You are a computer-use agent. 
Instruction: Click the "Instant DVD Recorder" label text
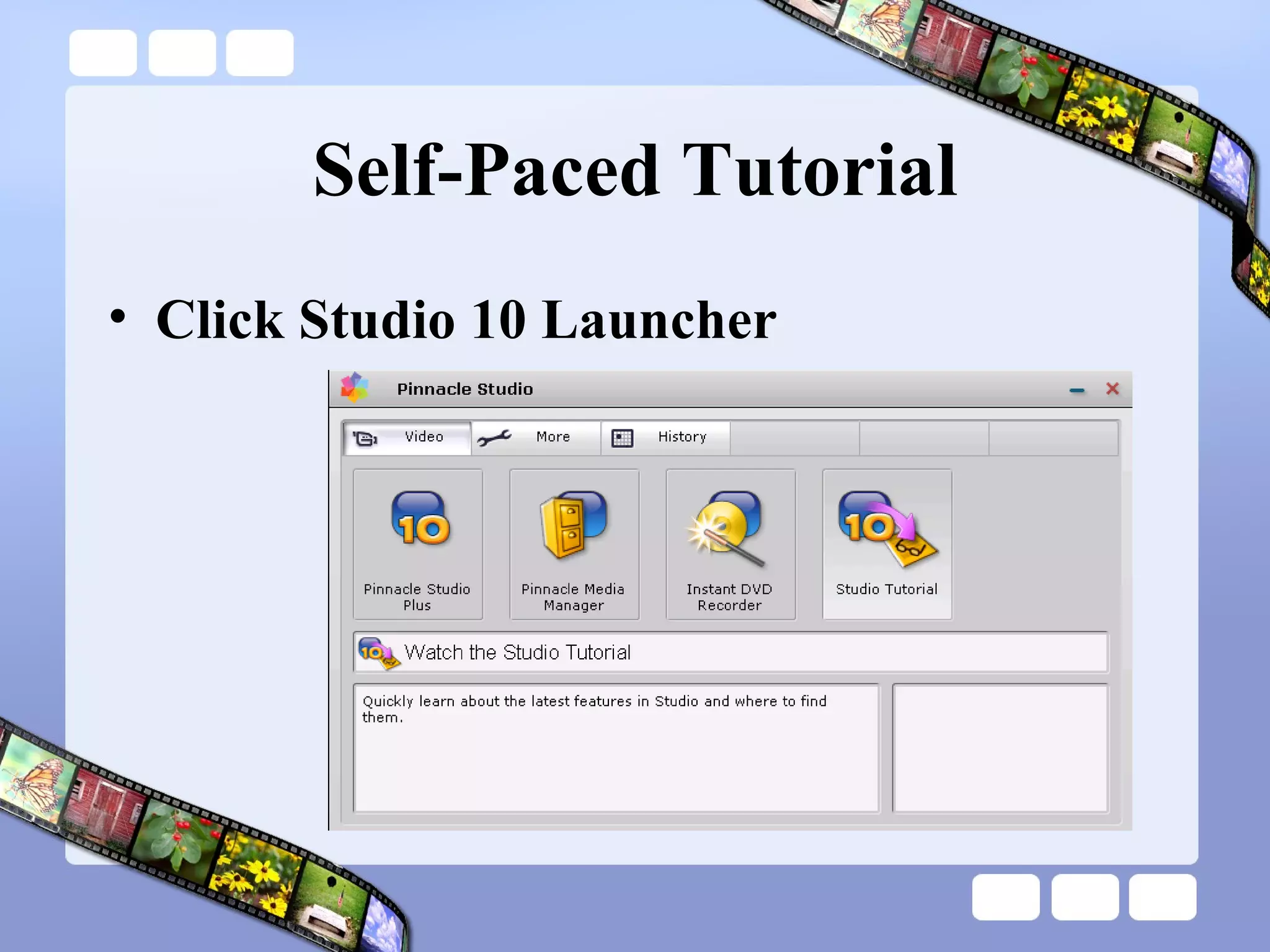coord(729,597)
